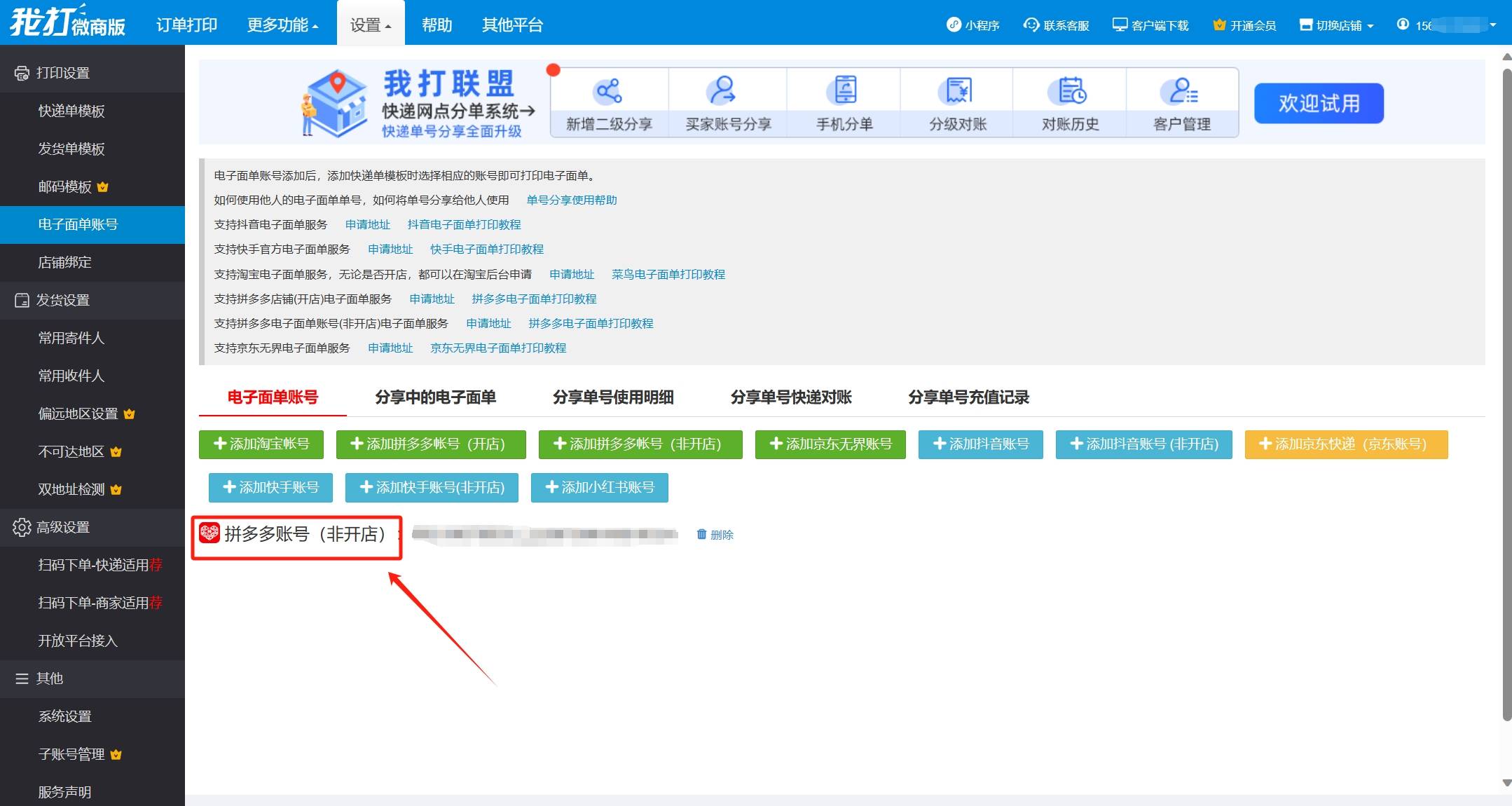The width and height of the screenshot is (1512, 806).
Task: Click the user account avatar icon
Action: (1403, 24)
